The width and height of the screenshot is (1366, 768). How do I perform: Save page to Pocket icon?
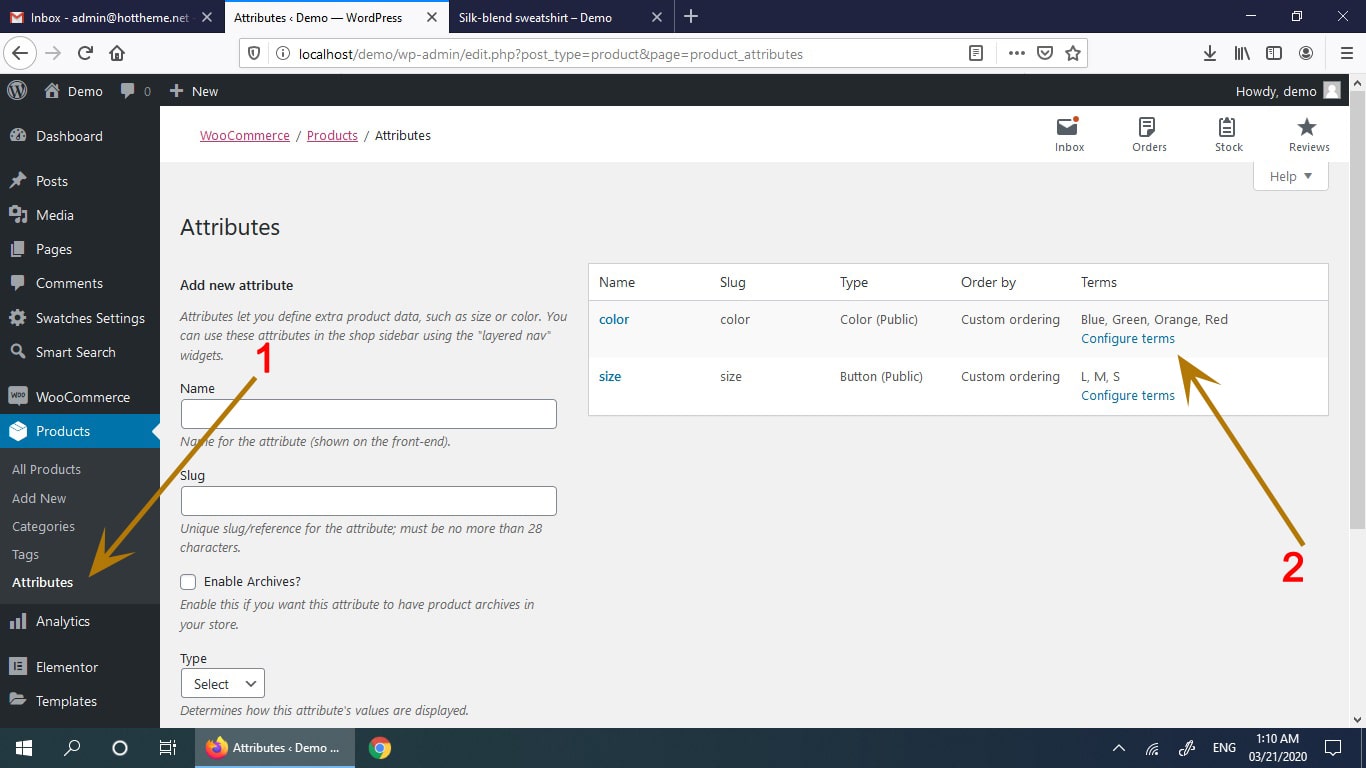(1045, 53)
